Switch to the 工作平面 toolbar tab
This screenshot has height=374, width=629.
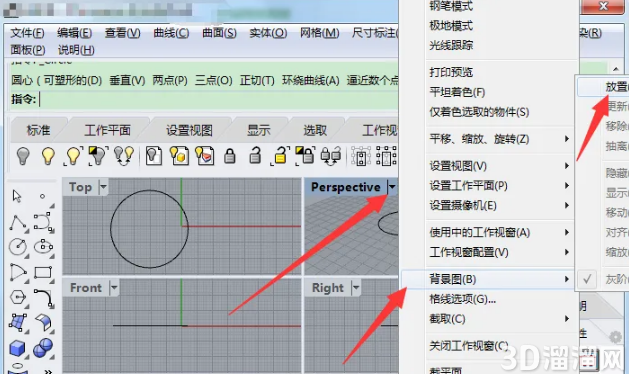[108, 130]
